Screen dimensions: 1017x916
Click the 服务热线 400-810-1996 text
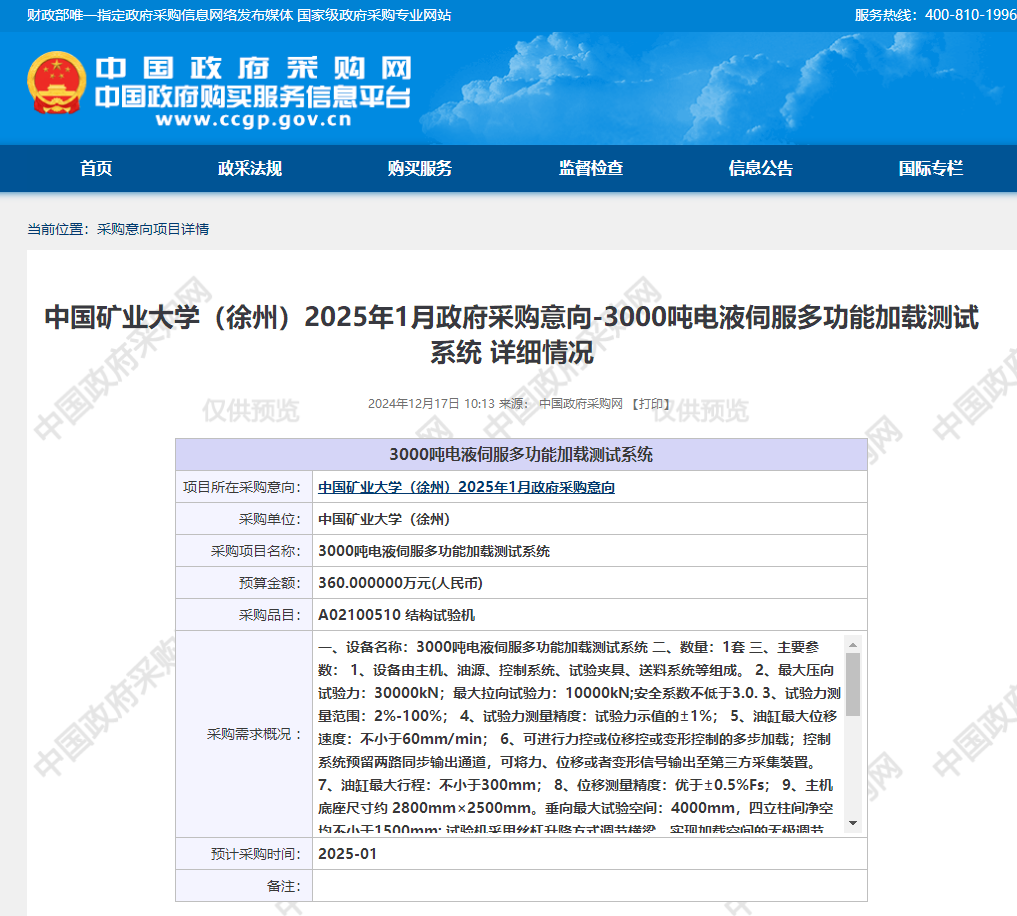point(935,15)
